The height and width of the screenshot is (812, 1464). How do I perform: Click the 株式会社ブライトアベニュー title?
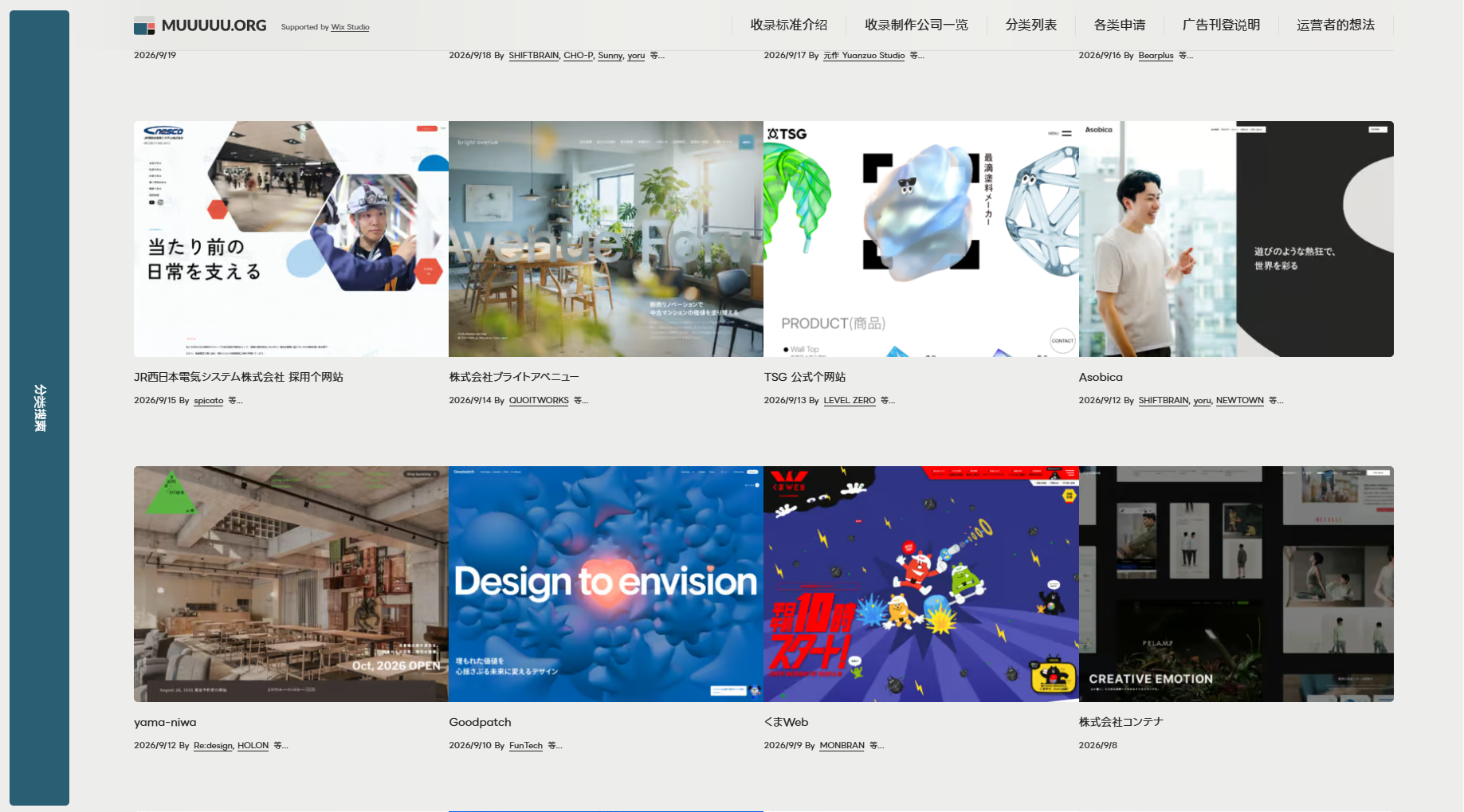(x=514, y=377)
